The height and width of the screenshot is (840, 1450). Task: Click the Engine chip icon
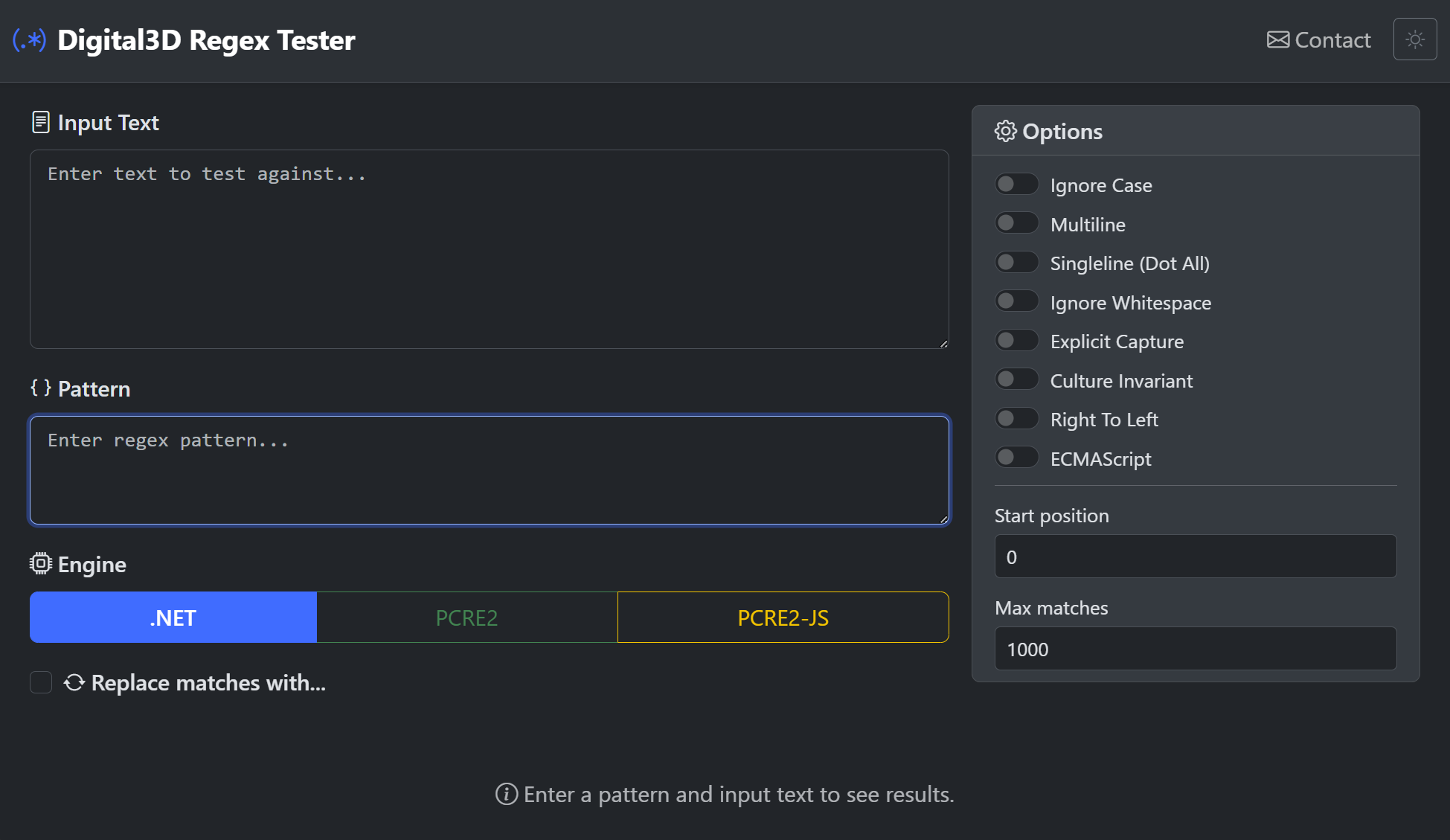tap(41, 564)
